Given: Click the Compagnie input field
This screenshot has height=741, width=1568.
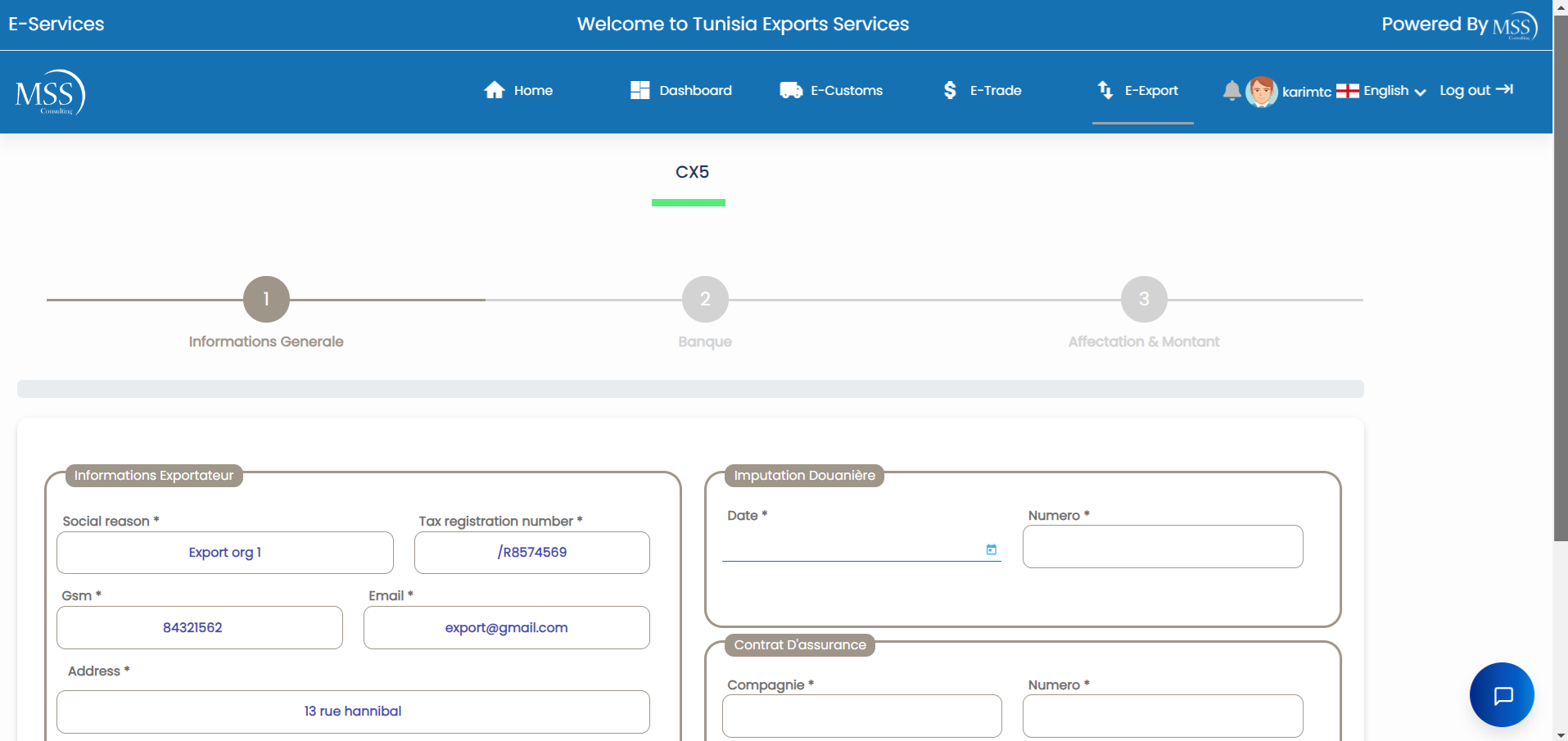Looking at the screenshot, I should tap(861, 716).
